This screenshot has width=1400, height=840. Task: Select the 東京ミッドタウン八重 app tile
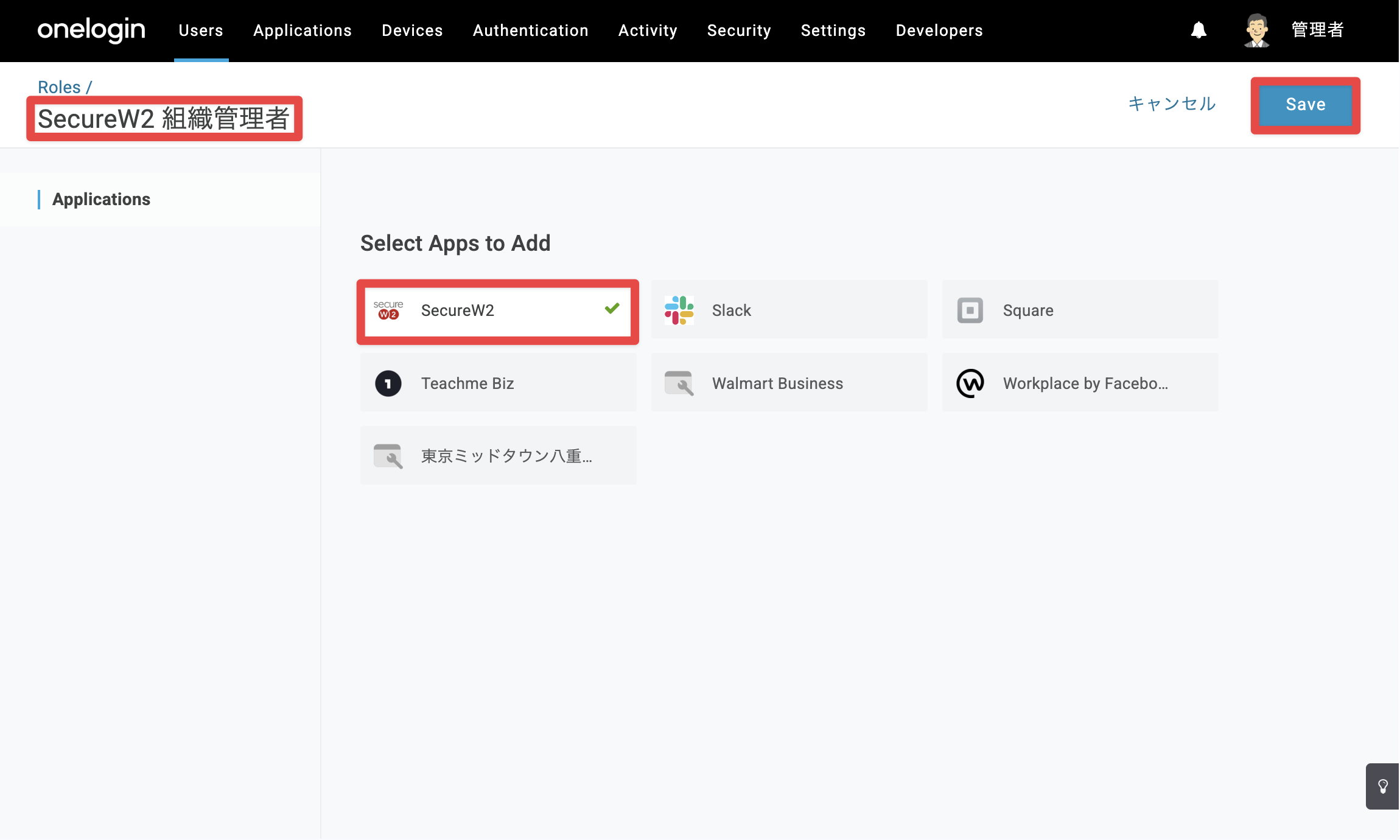pos(499,456)
